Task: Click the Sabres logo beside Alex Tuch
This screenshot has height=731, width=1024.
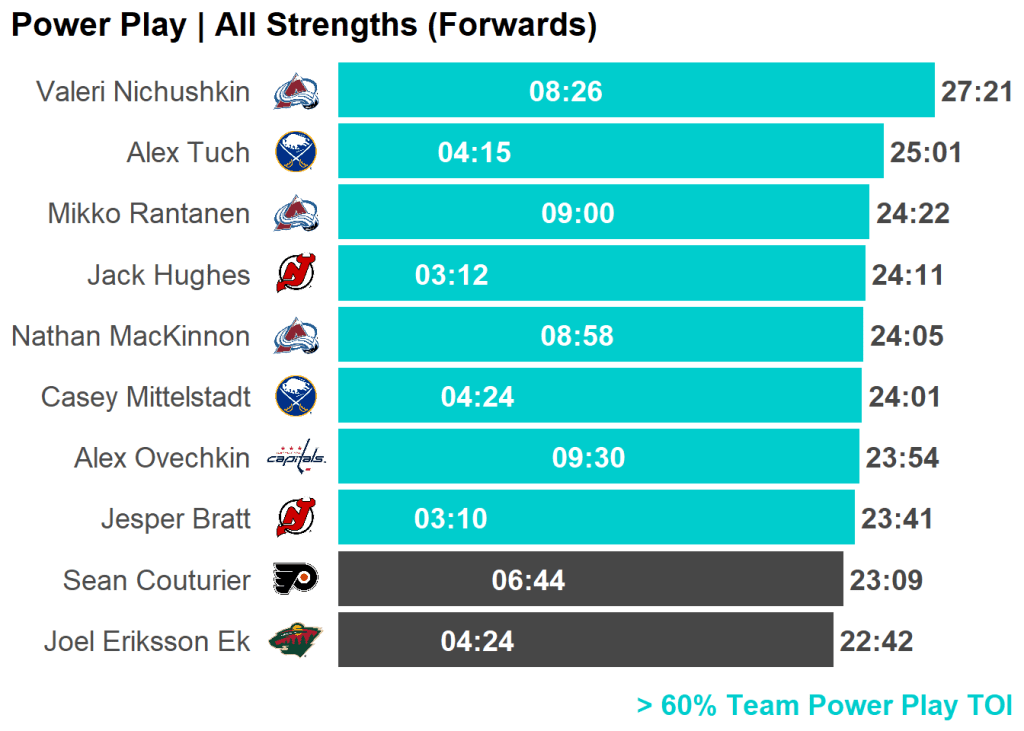Action: pyautogui.click(x=296, y=153)
